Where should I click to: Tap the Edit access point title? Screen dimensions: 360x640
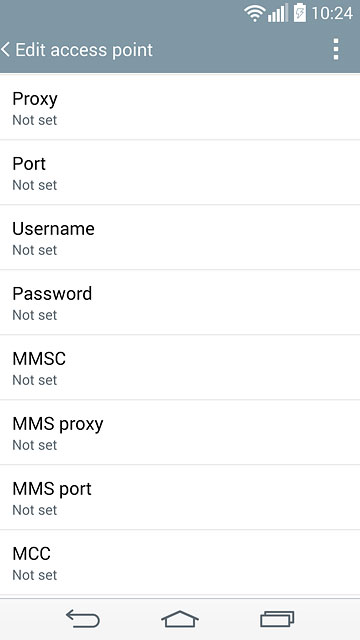coord(84,50)
